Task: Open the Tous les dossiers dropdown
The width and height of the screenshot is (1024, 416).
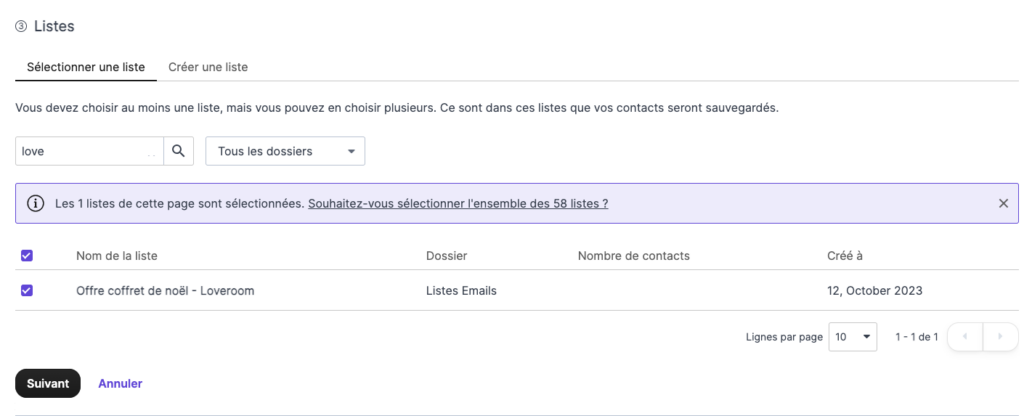Action: pos(285,151)
